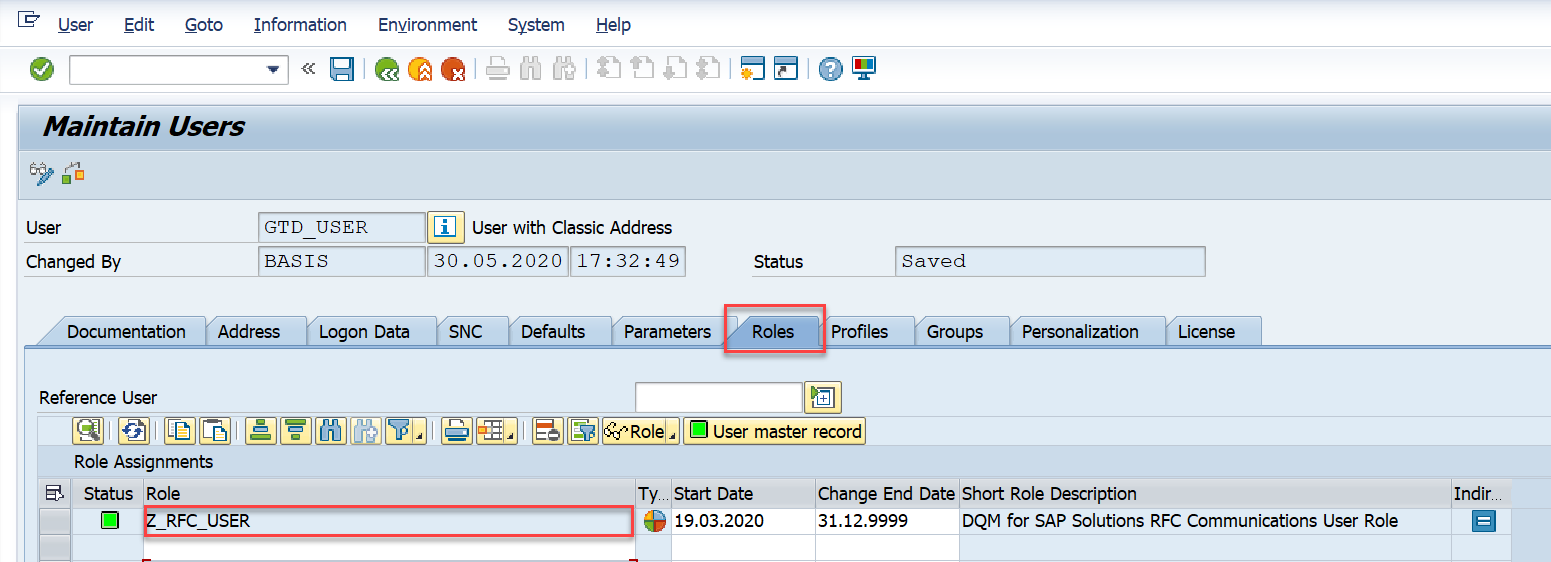
Task: Open the Help question mark icon
Action: [x=830, y=69]
